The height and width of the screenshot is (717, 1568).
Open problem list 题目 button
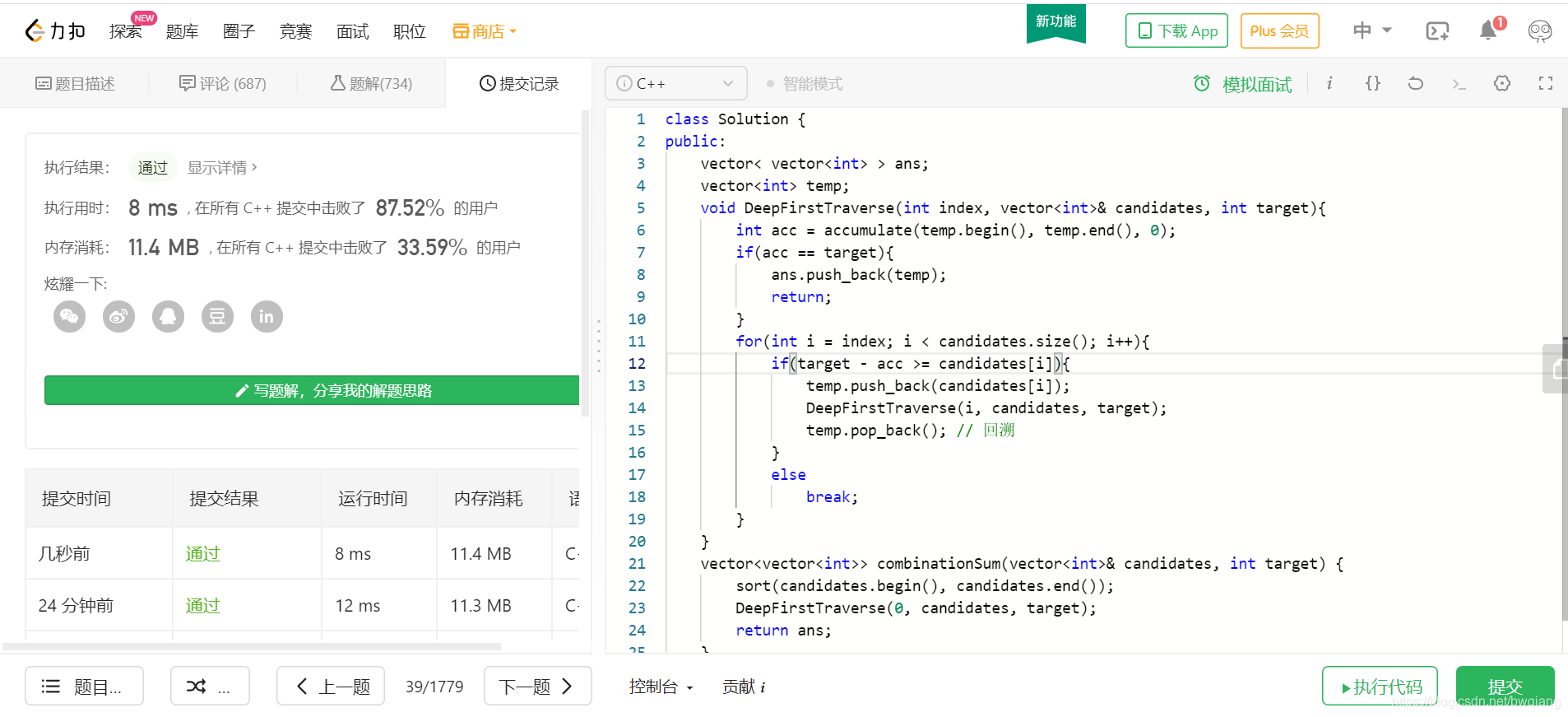tap(84, 686)
